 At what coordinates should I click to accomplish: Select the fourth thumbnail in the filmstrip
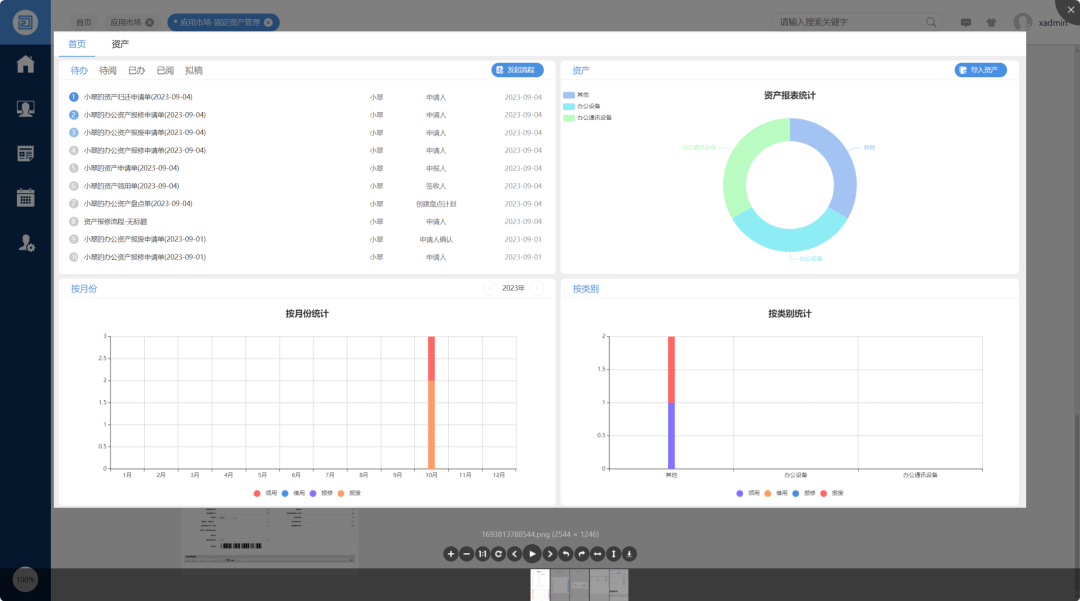click(x=599, y=585)
